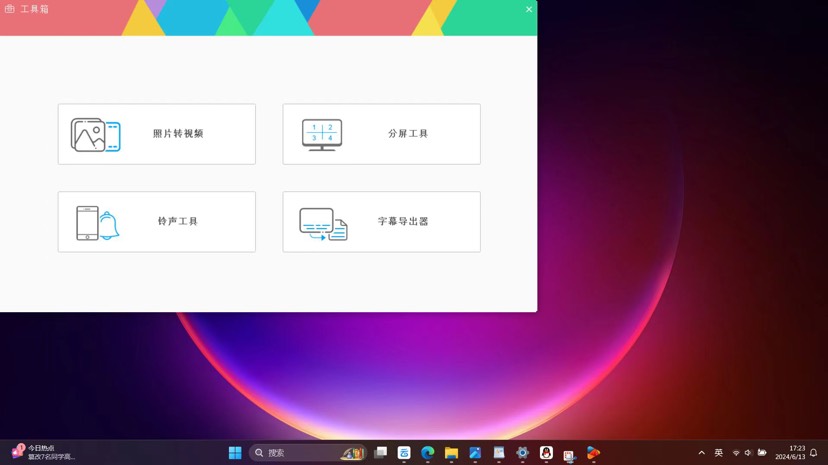Image resolution: width=828 pixels, height=465 pixels.
Task: Switch the 英 input method indicator
Action: pyautogui.click(x=718, y=453)
